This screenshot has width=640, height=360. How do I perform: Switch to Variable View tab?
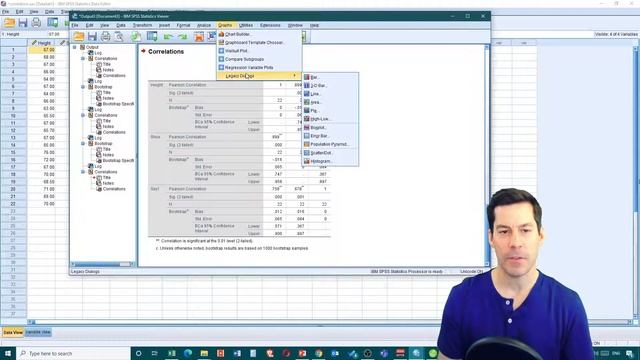click(38, 333)
